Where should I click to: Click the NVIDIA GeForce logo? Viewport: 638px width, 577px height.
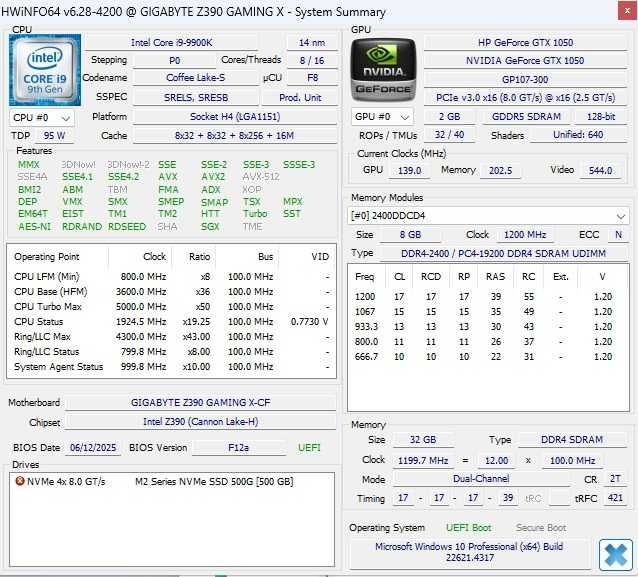[383, 70]
